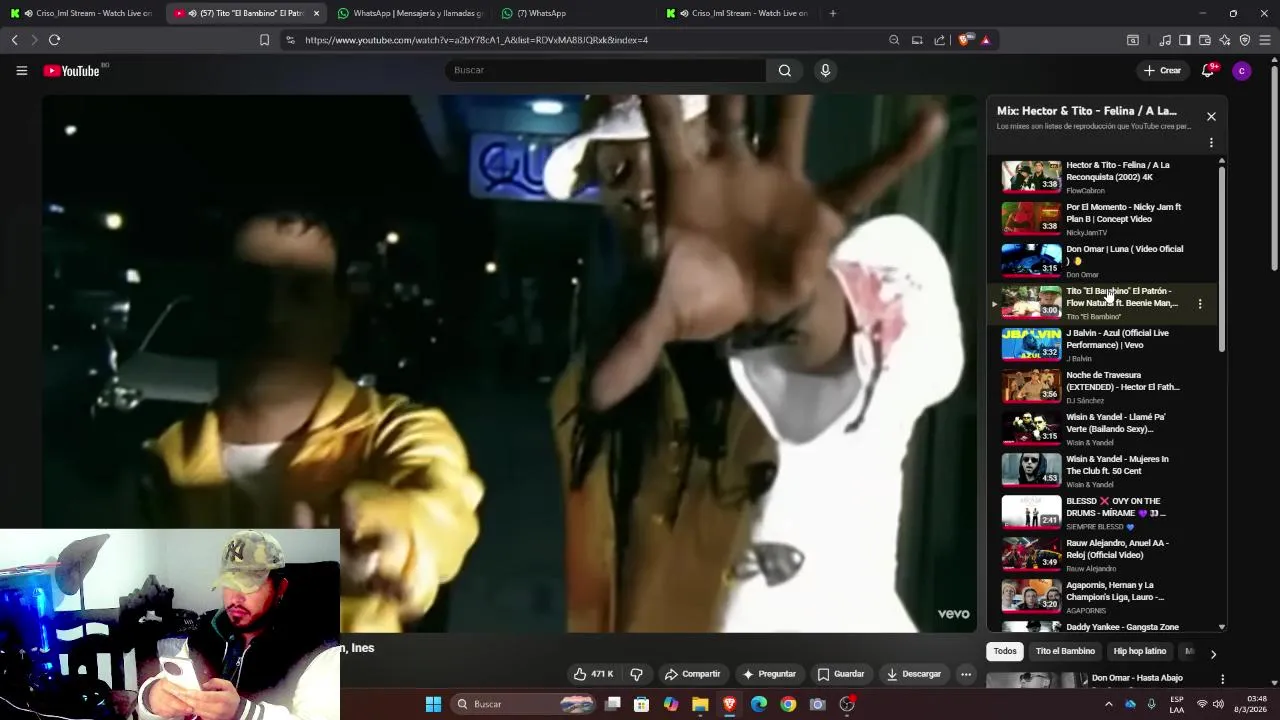The width and height of the screenshot is (1280, 720).
Task: Click the Guardar button
Action: tap(840, 674)
